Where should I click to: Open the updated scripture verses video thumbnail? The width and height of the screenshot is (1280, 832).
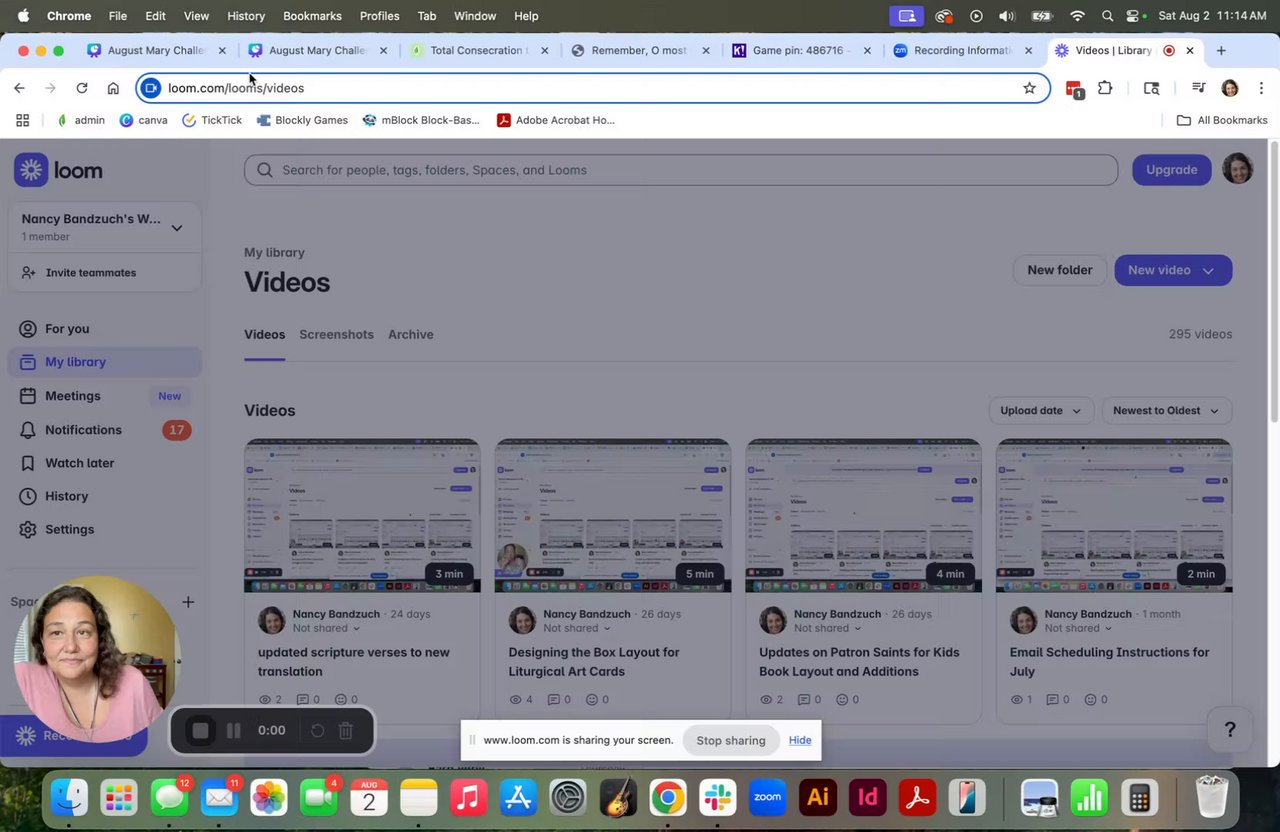click(362, 516)
